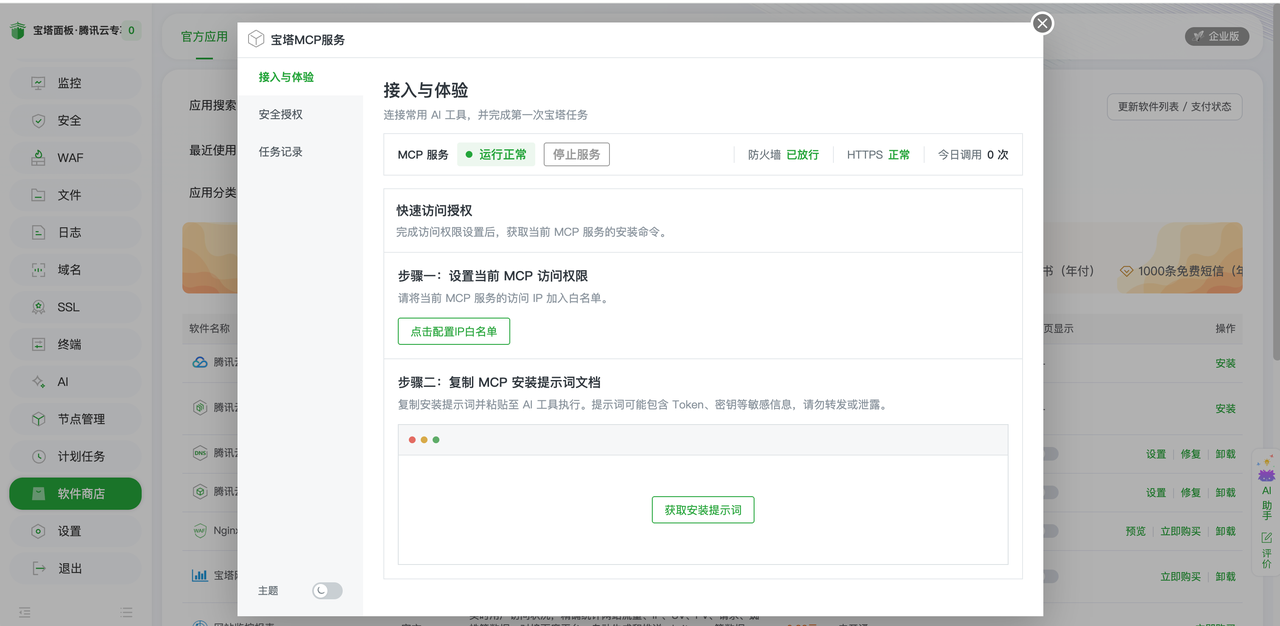Open the 设置 gear icon in the sidebar
1280x626 pixels.
tap(38, 531)
